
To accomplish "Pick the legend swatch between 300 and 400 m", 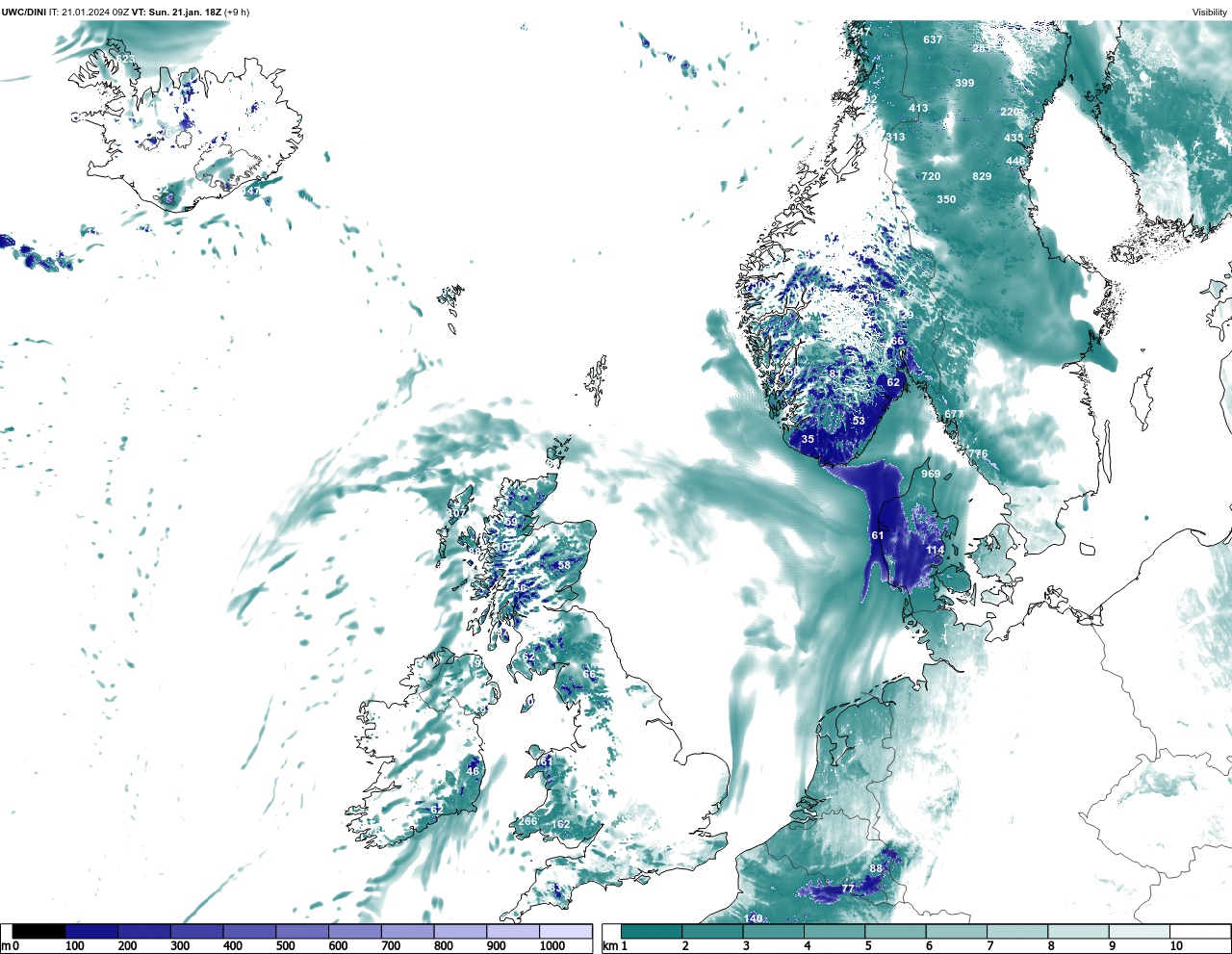I will tap(196, 931).
